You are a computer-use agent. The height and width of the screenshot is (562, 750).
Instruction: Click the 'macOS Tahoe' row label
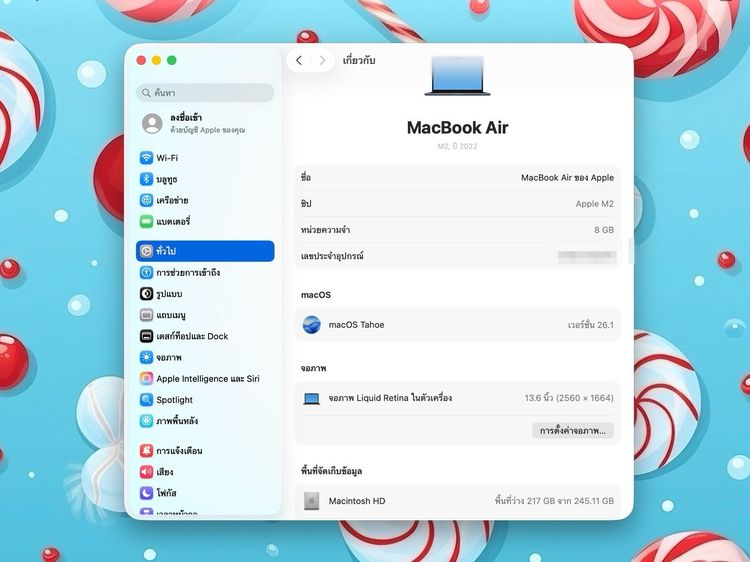coord(356,325)
